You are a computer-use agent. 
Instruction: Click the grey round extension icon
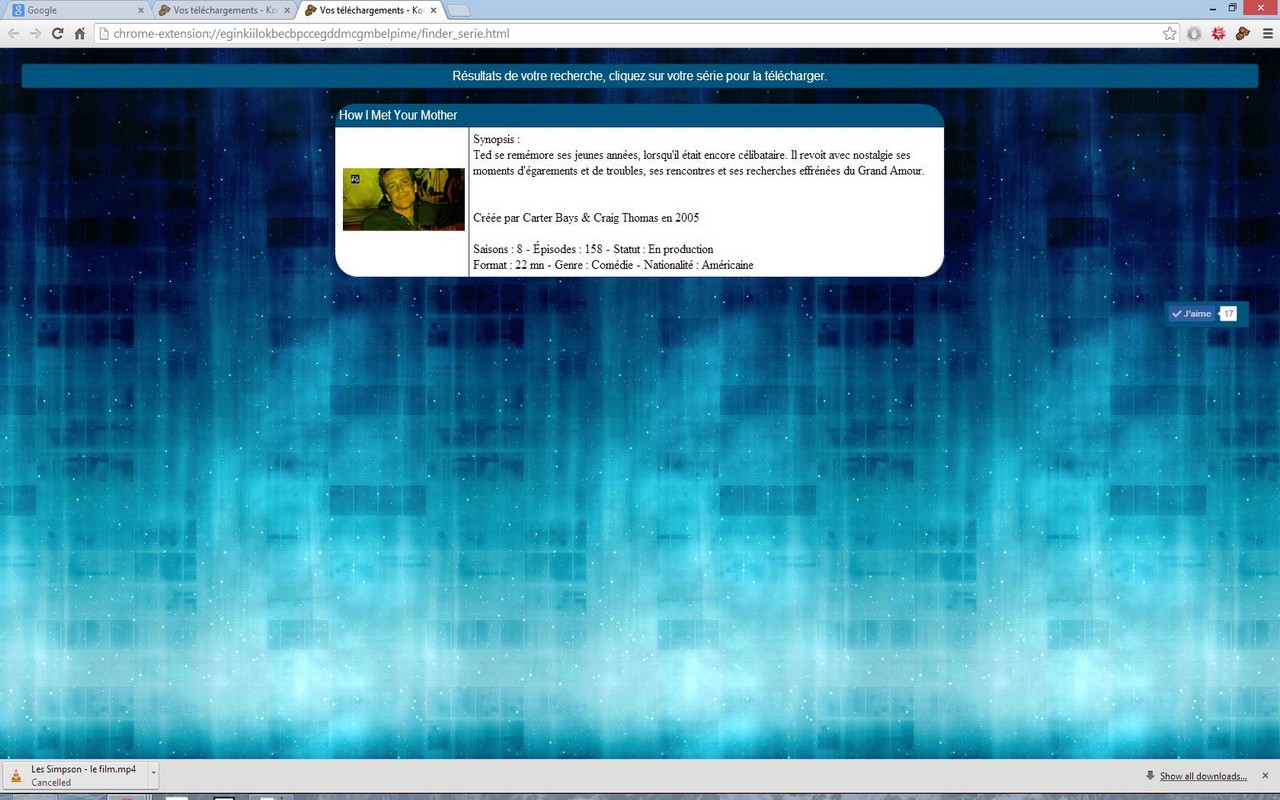(1195, 33)
